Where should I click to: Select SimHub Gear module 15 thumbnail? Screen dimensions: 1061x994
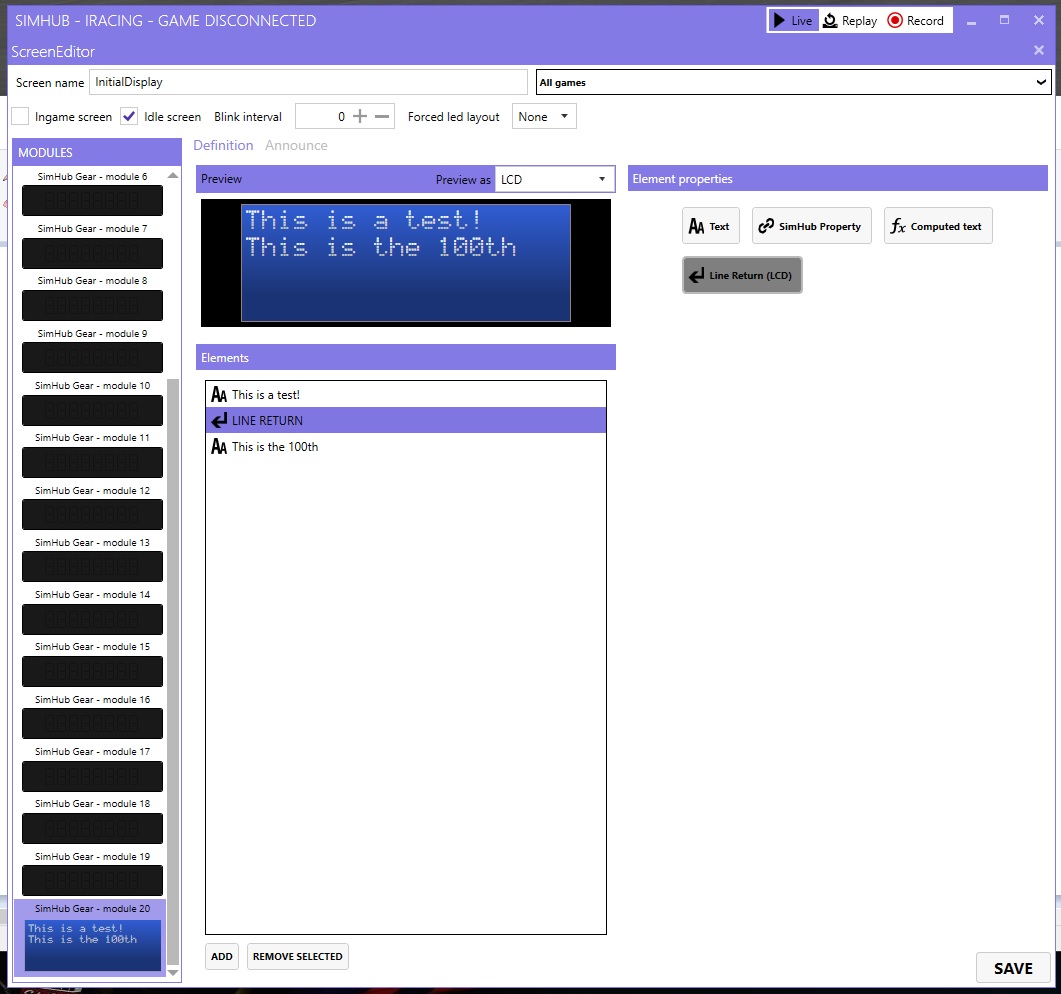(x=92, y=671)
